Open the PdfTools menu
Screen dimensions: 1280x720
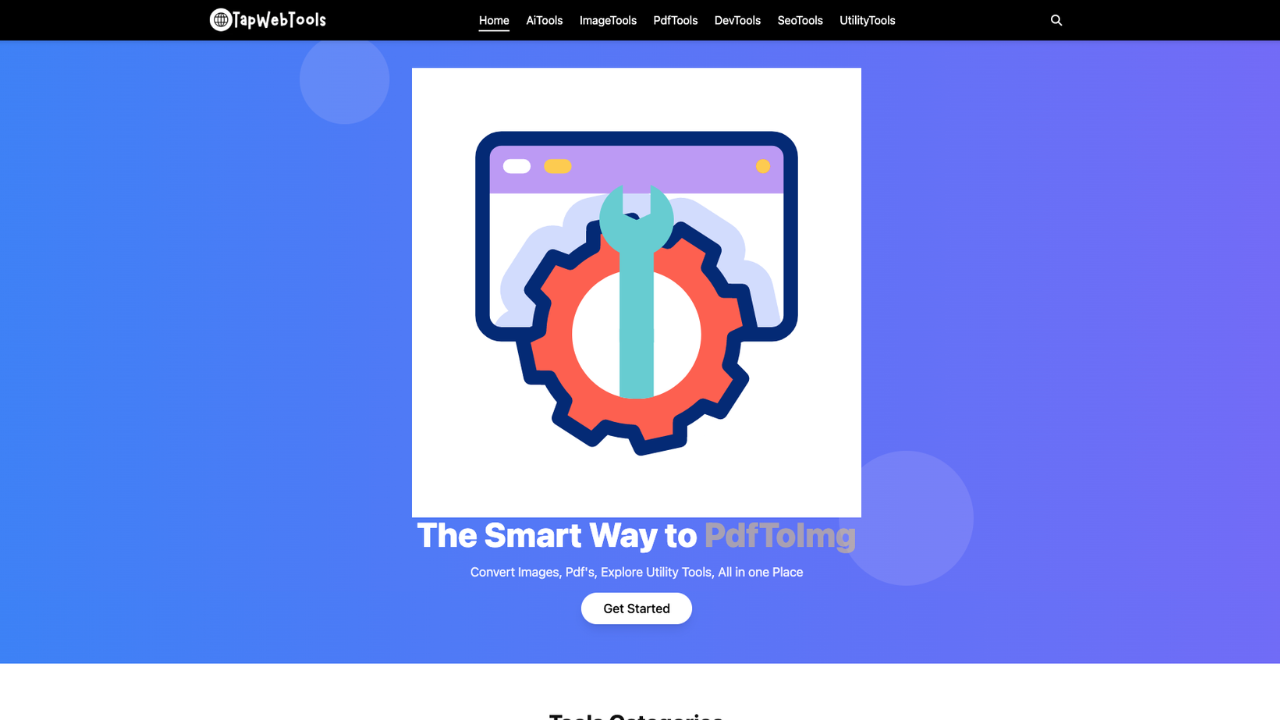click(x=675, y=20)
